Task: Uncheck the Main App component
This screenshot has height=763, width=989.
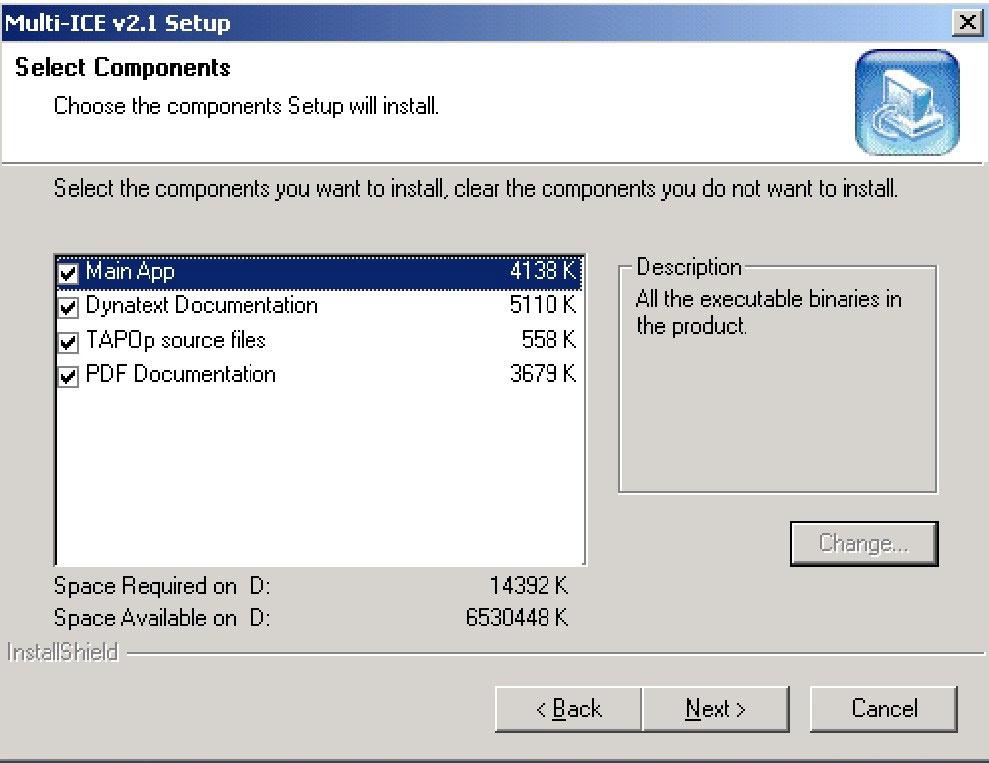Action: click(68, 271)
